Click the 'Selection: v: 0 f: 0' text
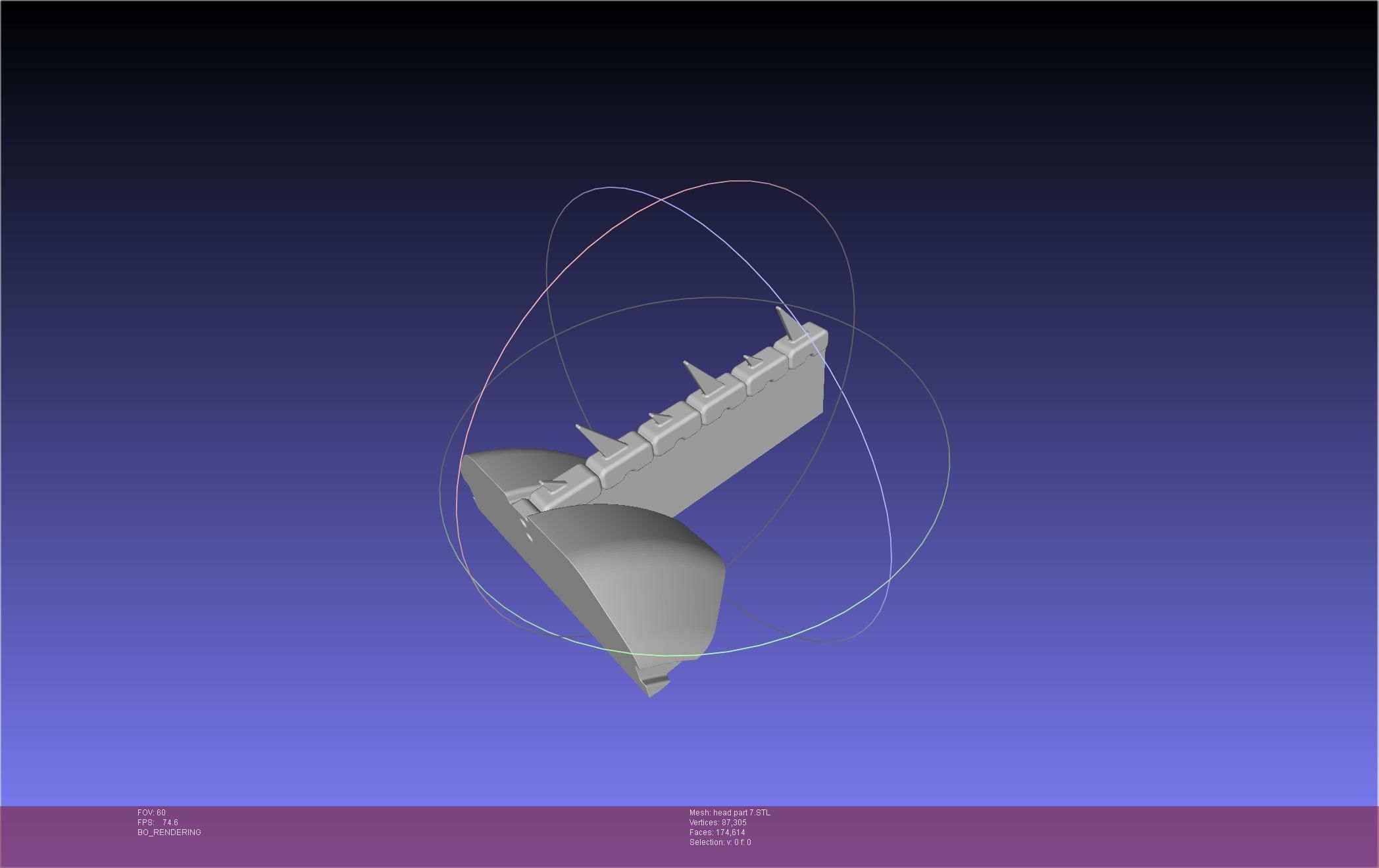This screenshot has width=1379, height=868. click(x=720, y=842)
